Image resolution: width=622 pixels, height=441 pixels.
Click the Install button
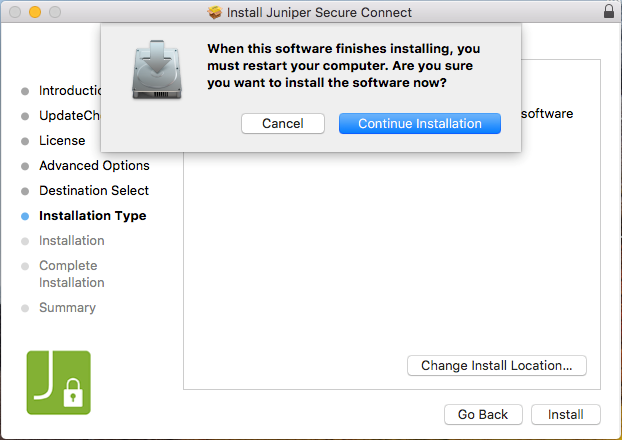[566, 415]
